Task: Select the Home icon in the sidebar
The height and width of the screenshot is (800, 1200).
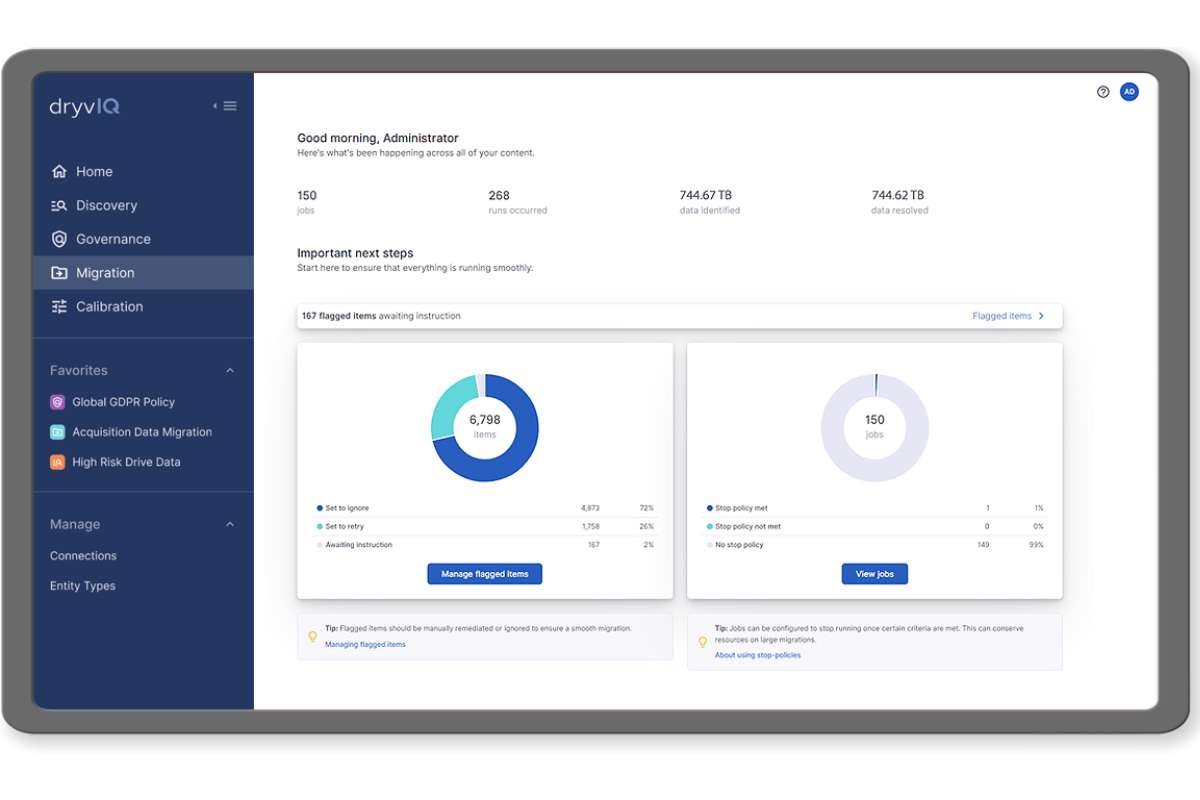Action: pos(60,171)
